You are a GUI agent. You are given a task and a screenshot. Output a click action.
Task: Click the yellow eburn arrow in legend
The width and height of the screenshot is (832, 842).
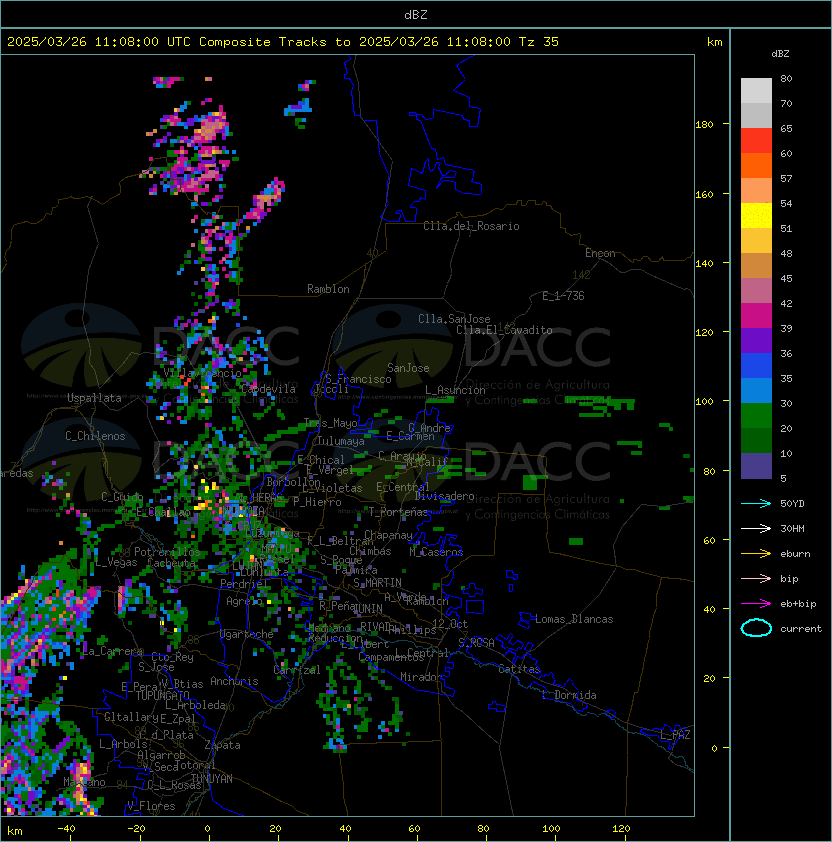(x=756, y=554)
